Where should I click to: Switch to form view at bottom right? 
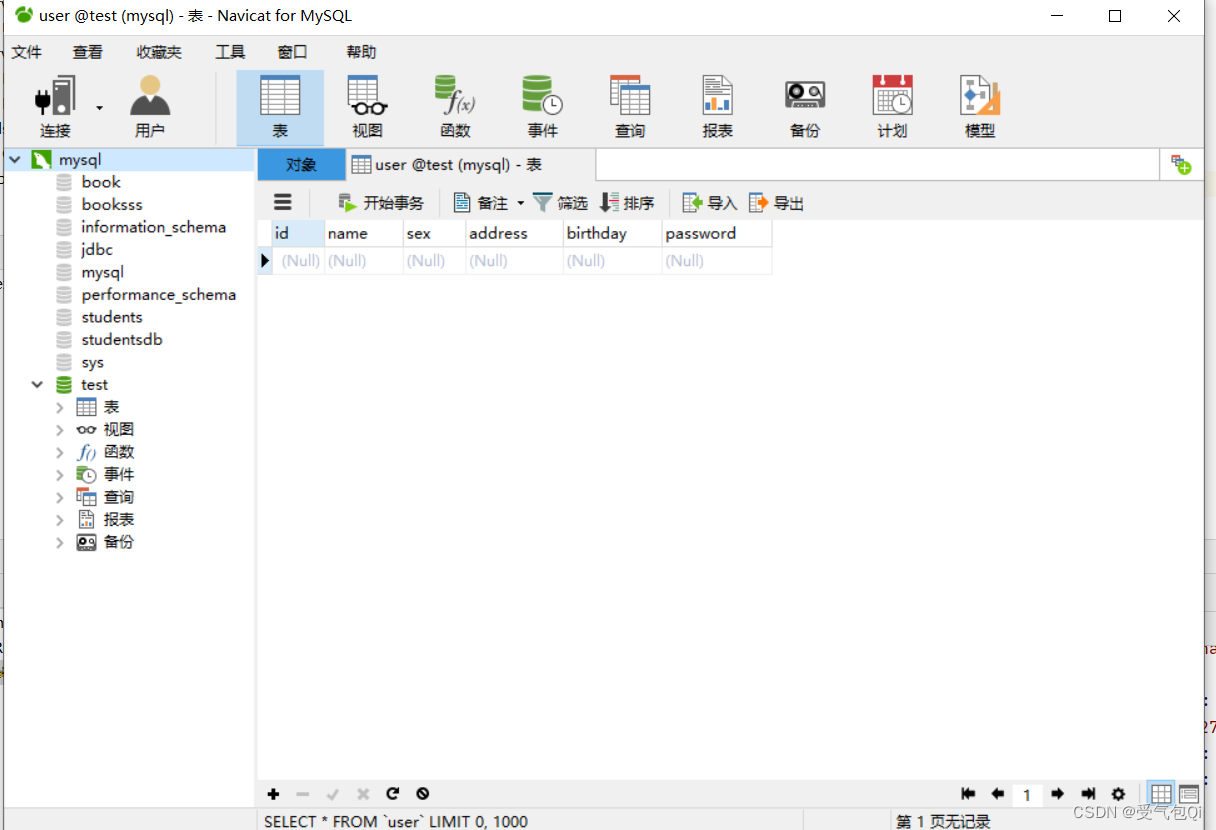[x=1189, y=793]
